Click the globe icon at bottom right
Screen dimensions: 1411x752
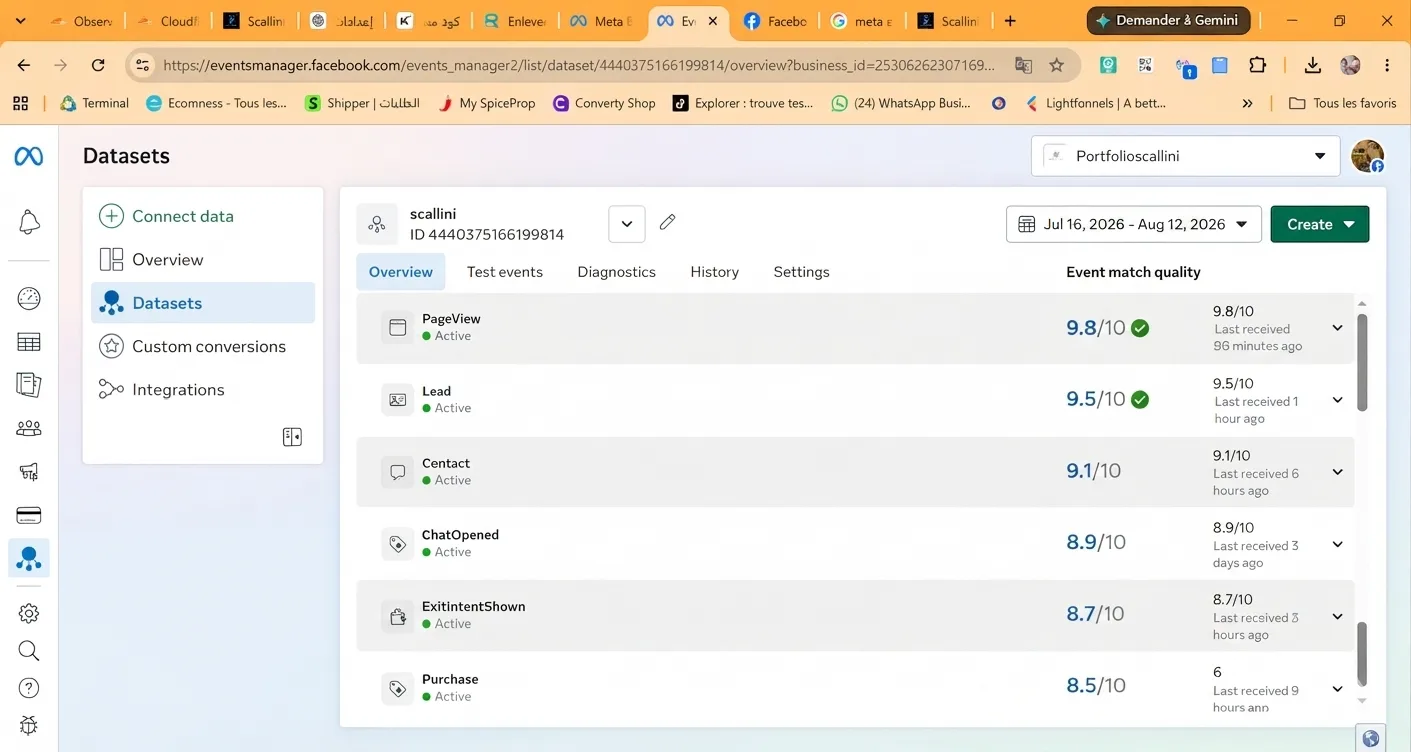tap(1371, 738)
